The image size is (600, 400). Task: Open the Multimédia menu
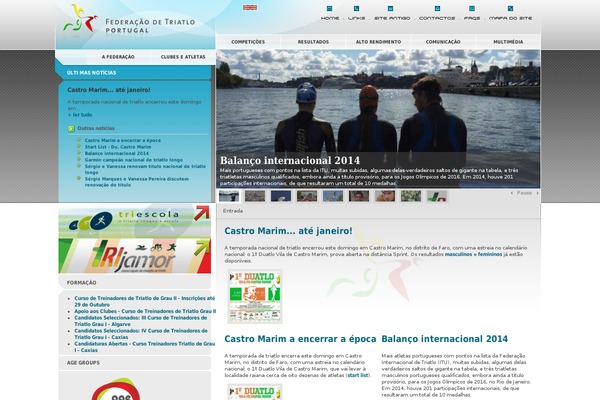[508, 42]
